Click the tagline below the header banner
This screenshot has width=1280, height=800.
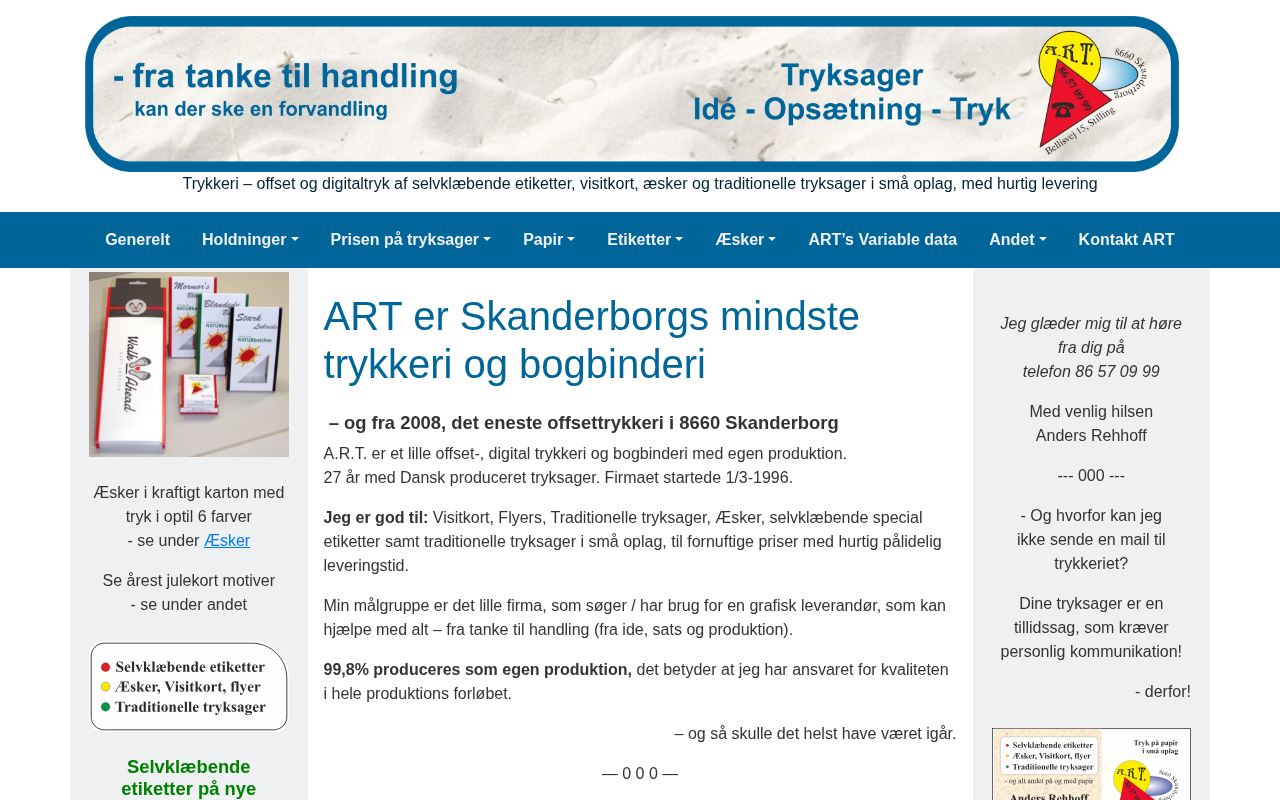640,184
